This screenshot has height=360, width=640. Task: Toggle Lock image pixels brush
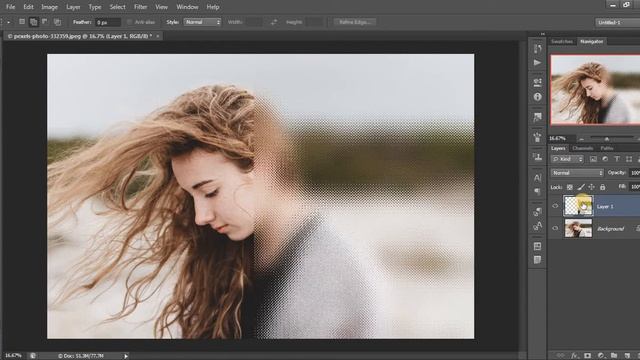[581, 187]
